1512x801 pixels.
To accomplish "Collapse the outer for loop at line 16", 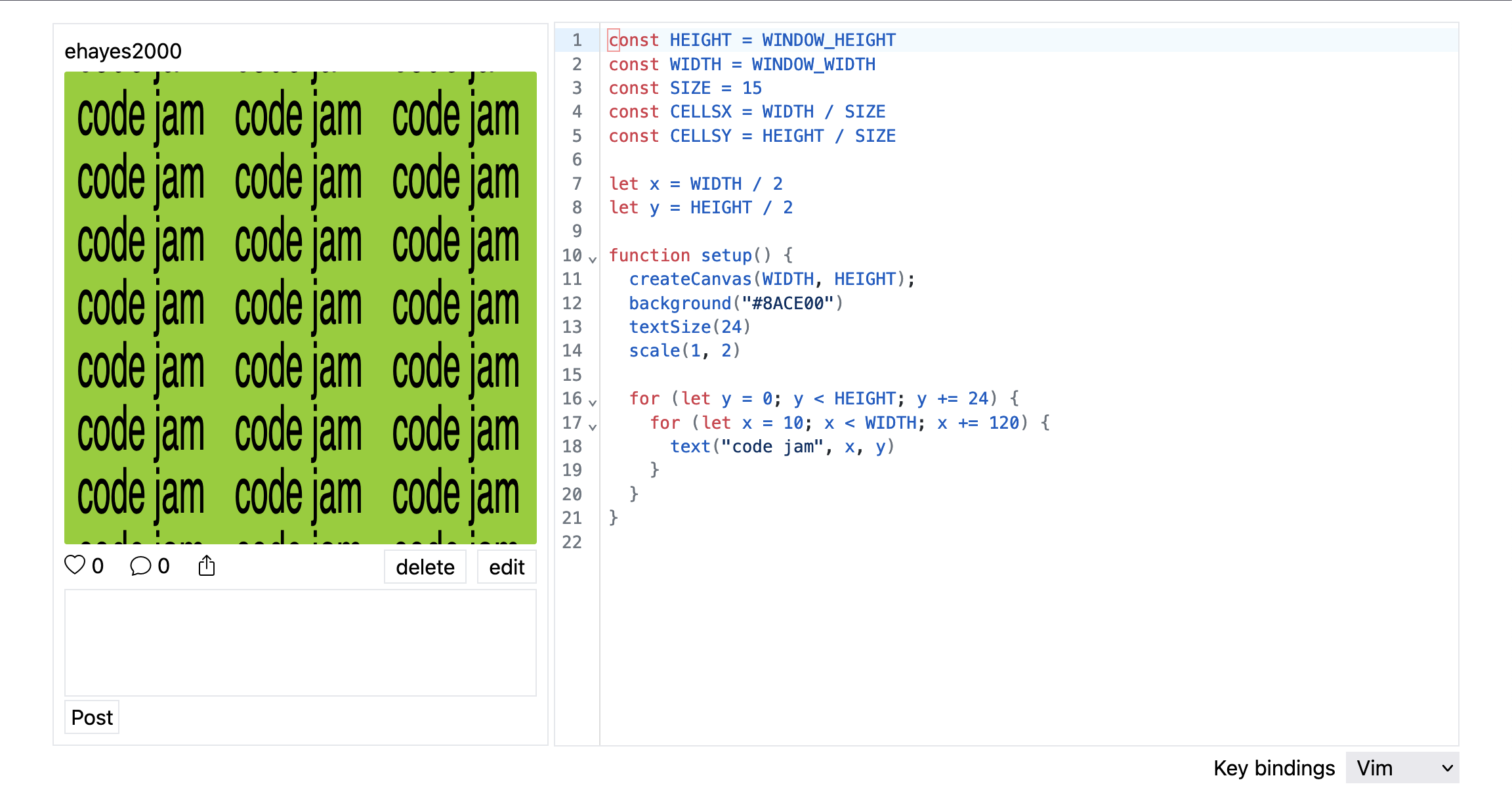I will 593,402.
